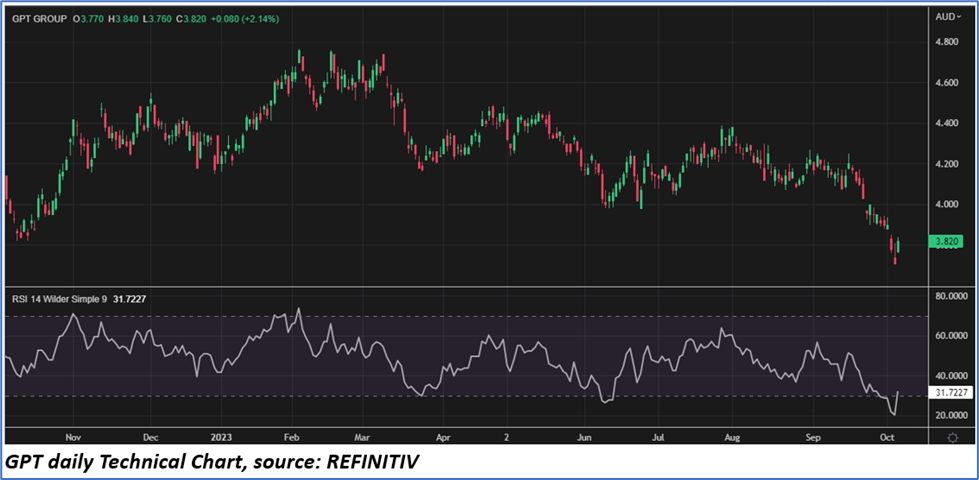Click the GPT GROUP symbol label
The image size is (979, 480).
39,19
